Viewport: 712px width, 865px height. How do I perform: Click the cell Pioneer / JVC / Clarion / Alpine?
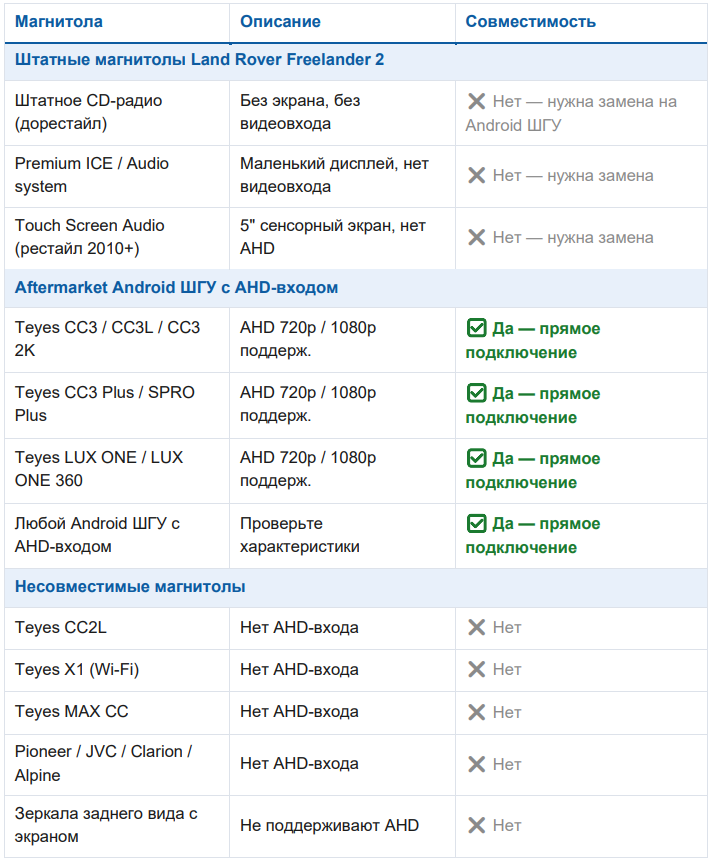click(117, 764)
